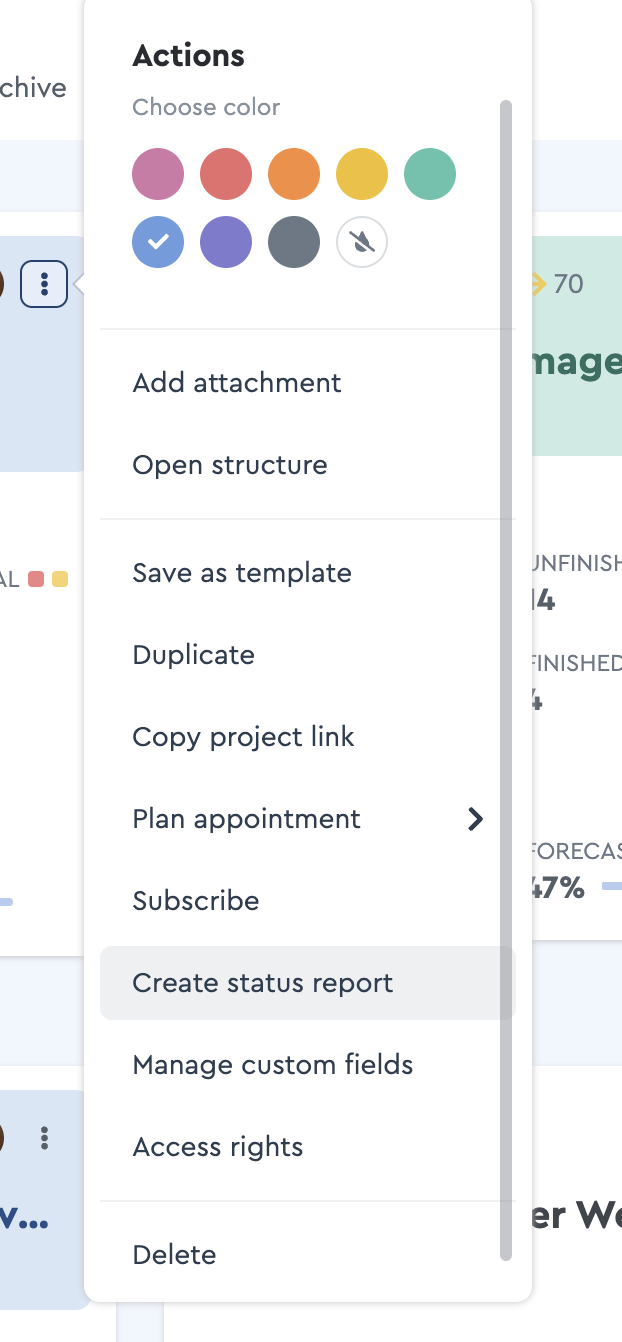This screenshot has width=622, height=1342.
Task: Choose the red color swatch
Action: tap(226, 174)
